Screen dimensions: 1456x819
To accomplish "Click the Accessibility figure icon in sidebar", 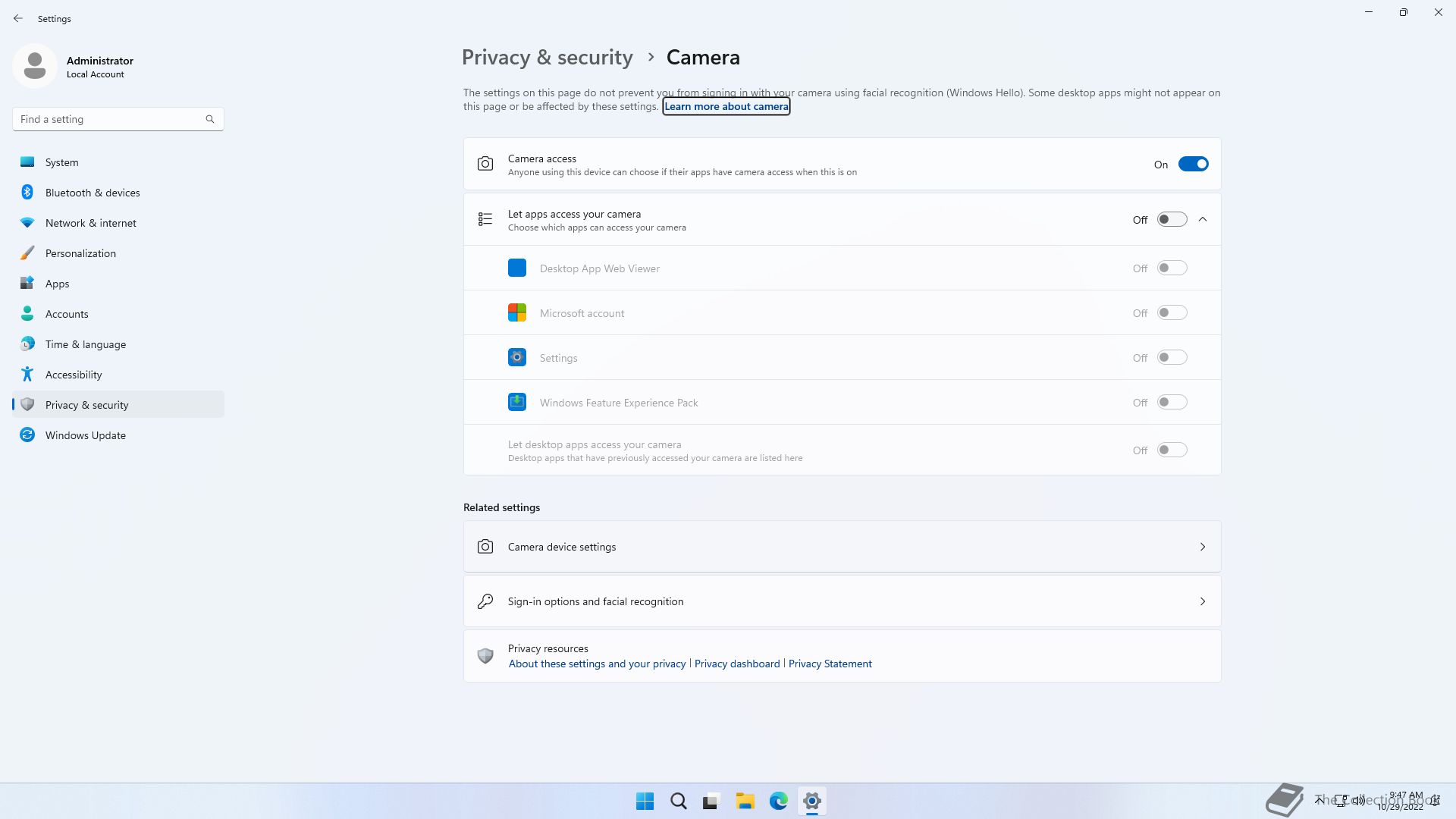I will tap(27, 375).
